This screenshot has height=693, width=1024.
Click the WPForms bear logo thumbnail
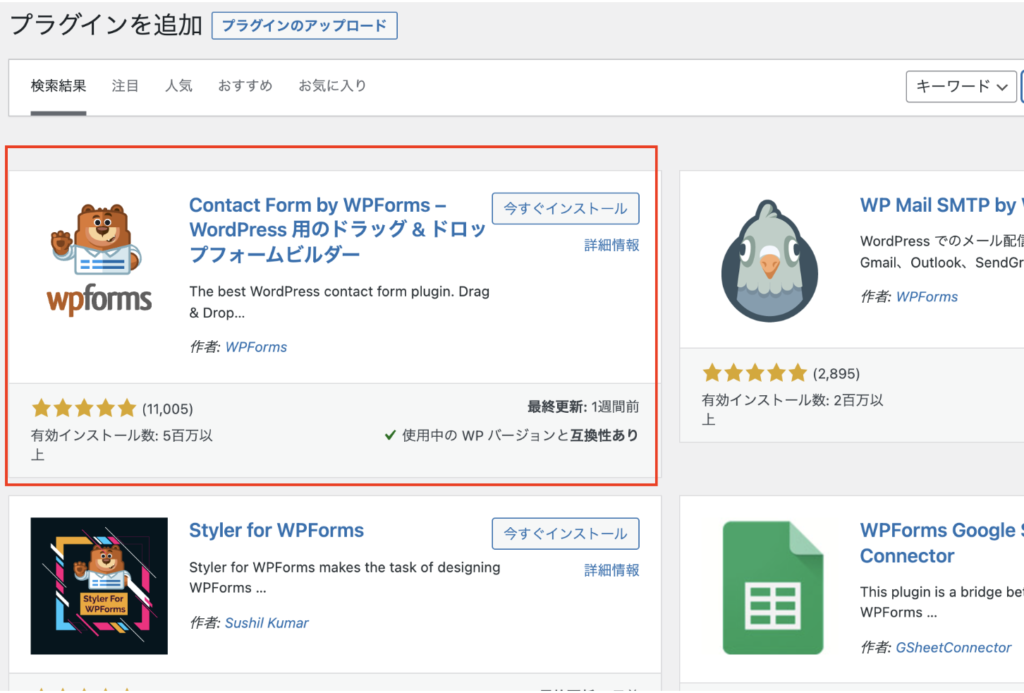[99, 260]
